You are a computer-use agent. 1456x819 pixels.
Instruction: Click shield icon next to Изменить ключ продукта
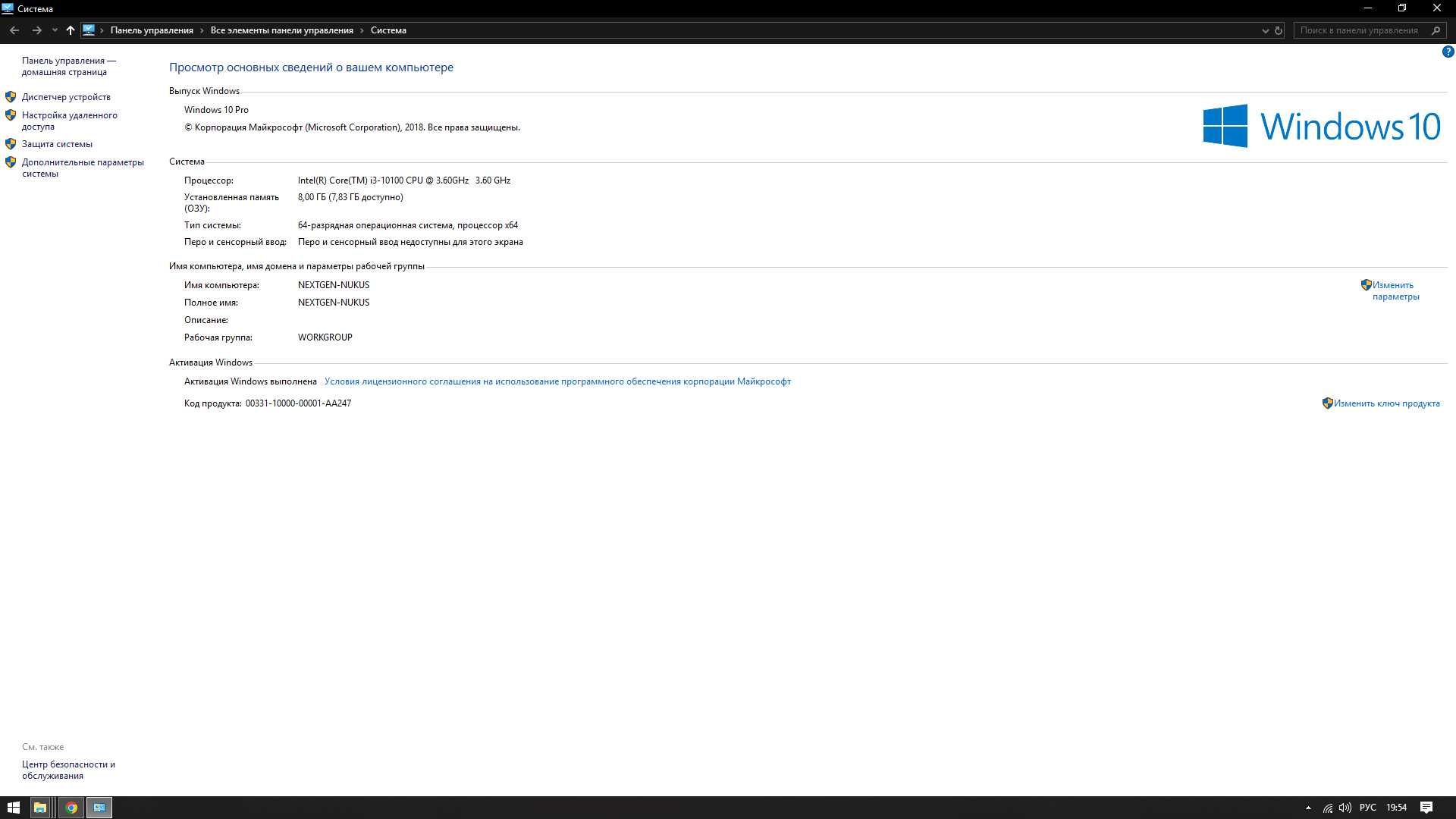(x=1327, y=403)
